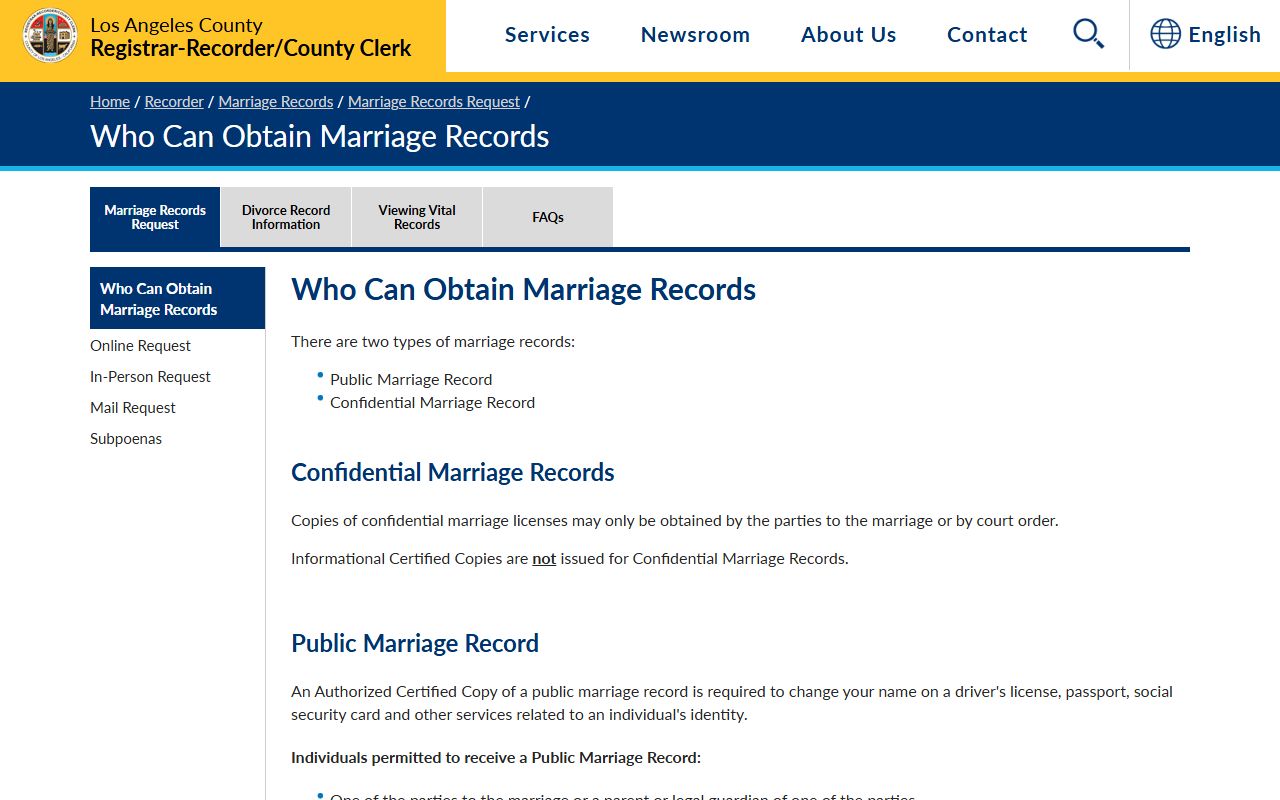
Task: Click the main 'Who Can Obtain Marriage Records' content heading
Action: click(523, 289)
